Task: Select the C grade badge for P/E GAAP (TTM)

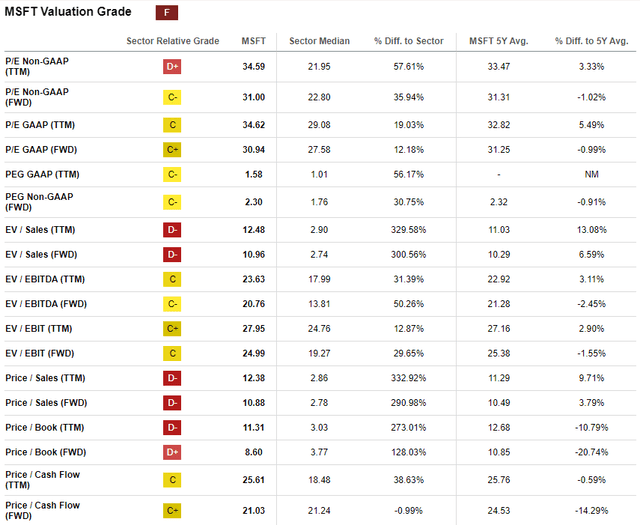Action: tap(172, 125)
